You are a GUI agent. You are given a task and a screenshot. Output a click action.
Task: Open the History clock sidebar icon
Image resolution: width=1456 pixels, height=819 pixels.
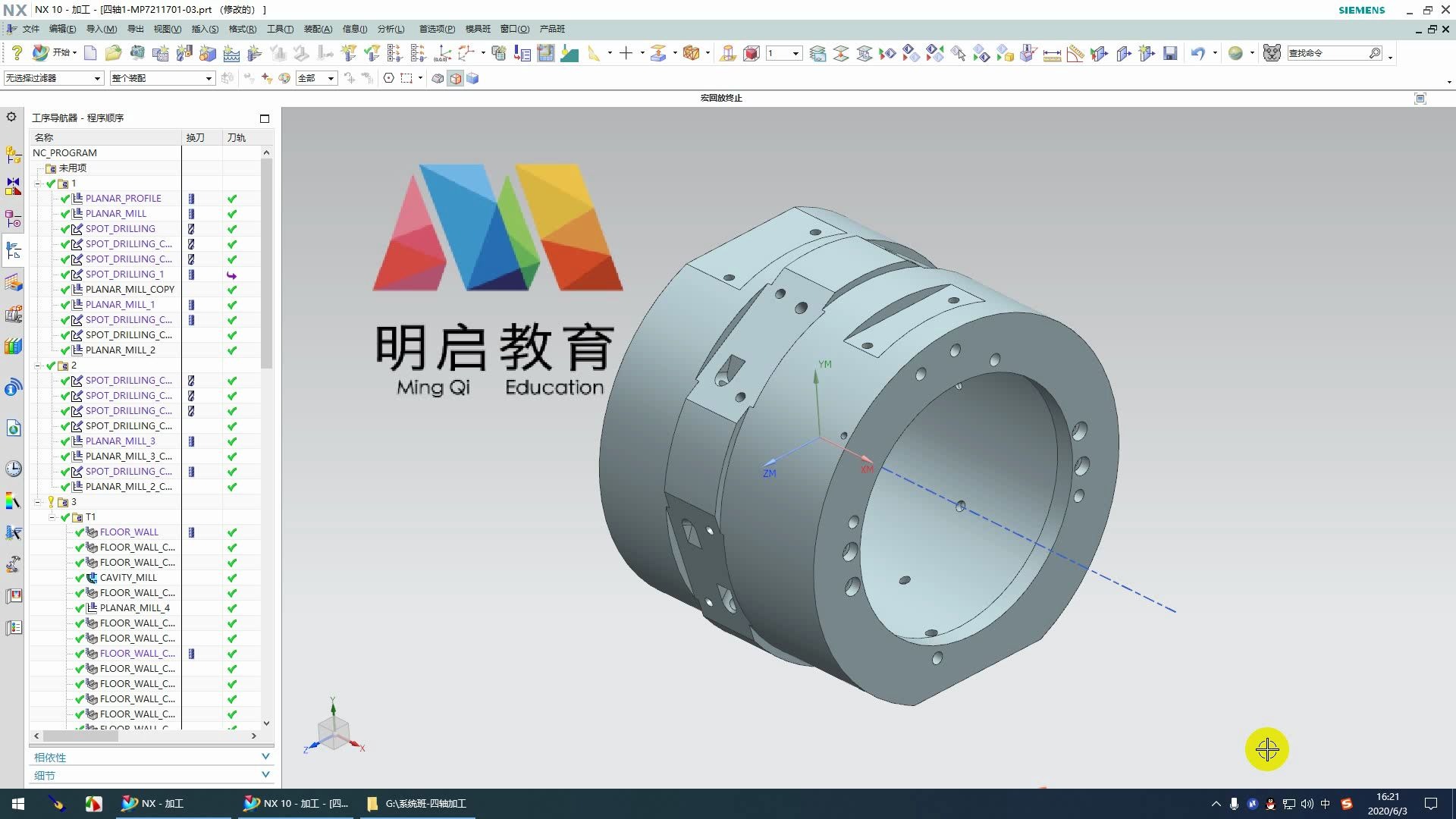click(x=14, y=469)
